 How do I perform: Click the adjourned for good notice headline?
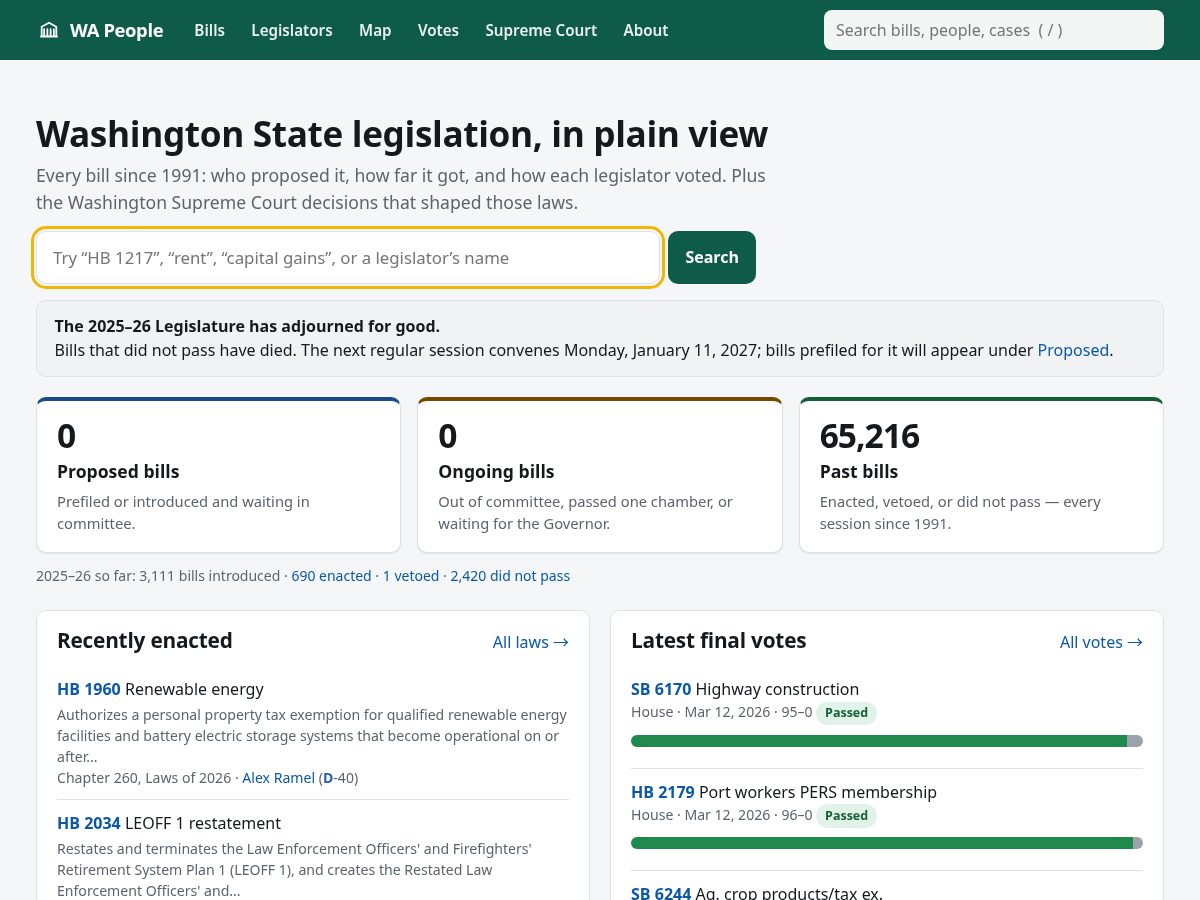(247, 326)
